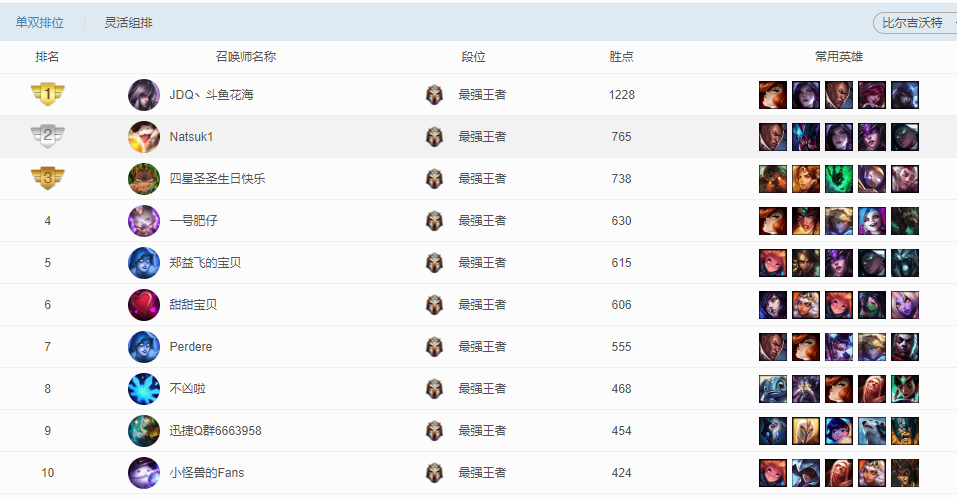Click avatar of 小怪兽的Fans
This screenshot has width=957, height=498.
tap(144, 473)
